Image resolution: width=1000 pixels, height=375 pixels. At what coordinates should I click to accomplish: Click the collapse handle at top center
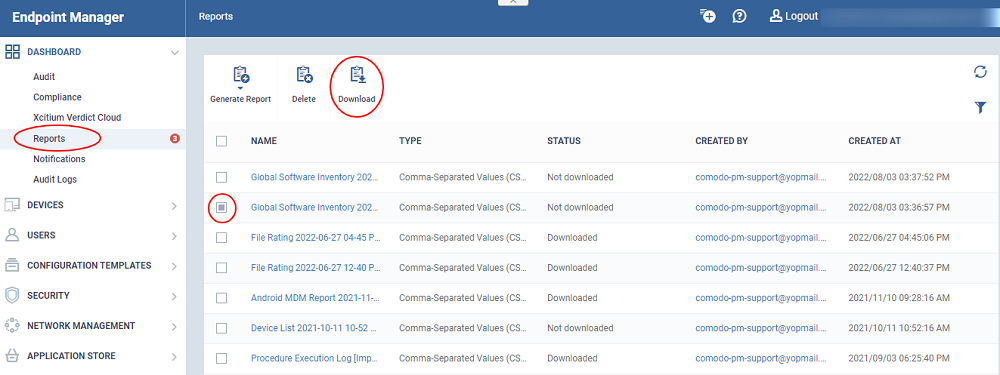[x=513, y=3]
